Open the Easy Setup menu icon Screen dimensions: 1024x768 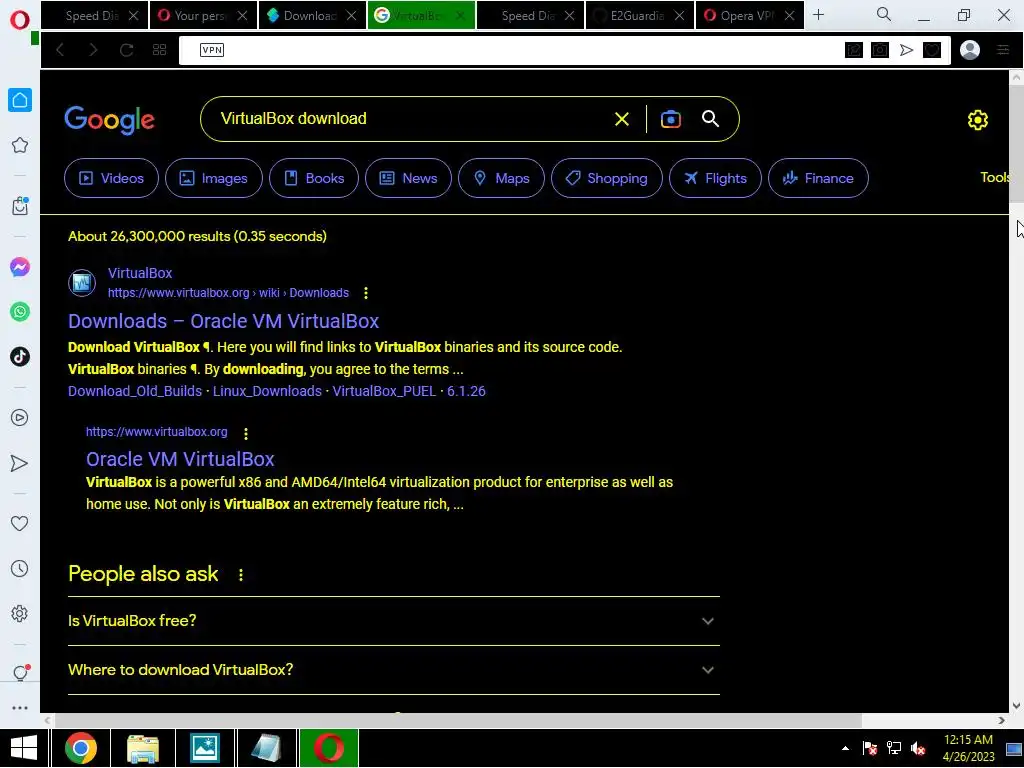tap(1003, 50)
